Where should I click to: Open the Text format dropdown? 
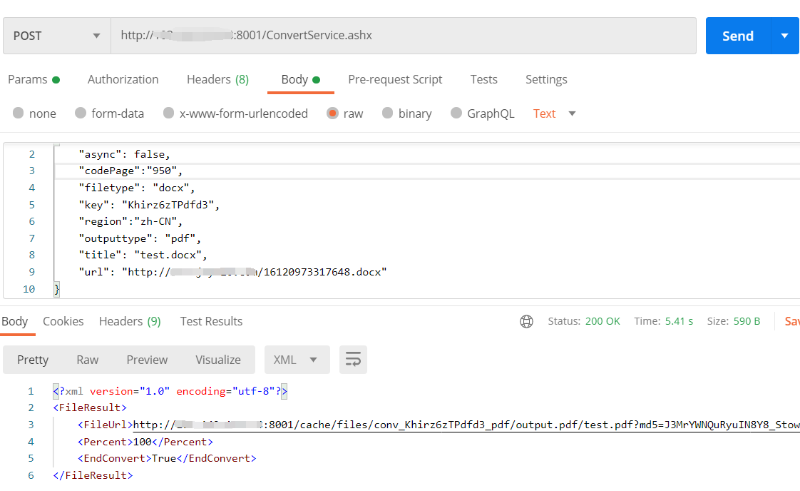pos(555,114)
